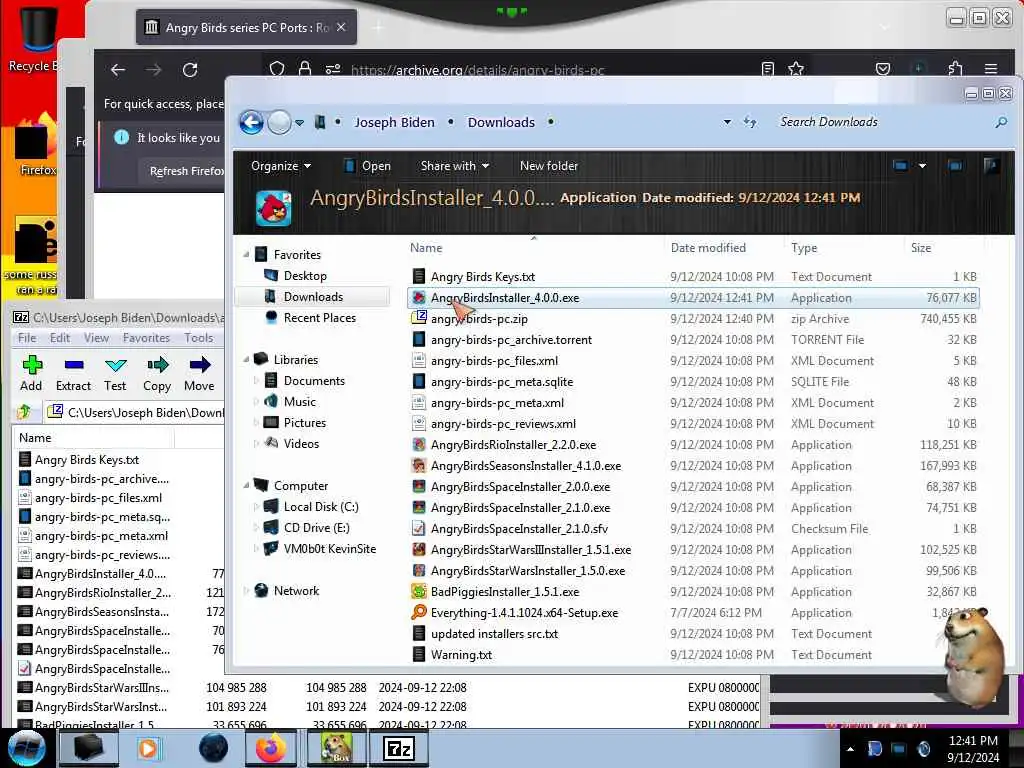
Task: Toggle the preview pane icon
Action: [955, 166]
